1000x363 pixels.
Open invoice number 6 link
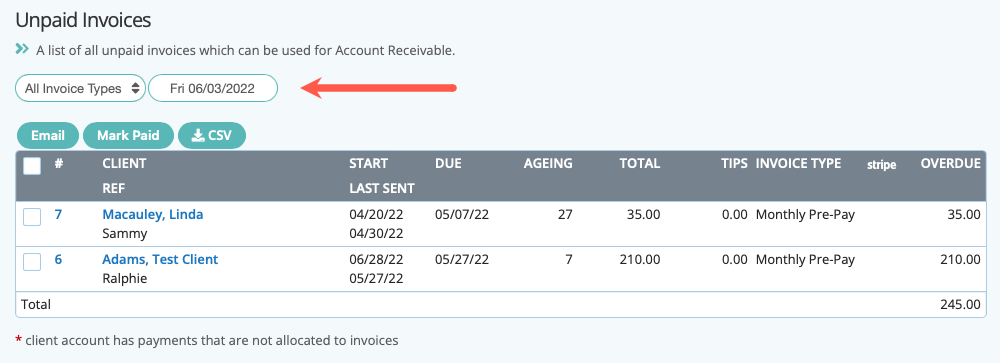point(58,259)
